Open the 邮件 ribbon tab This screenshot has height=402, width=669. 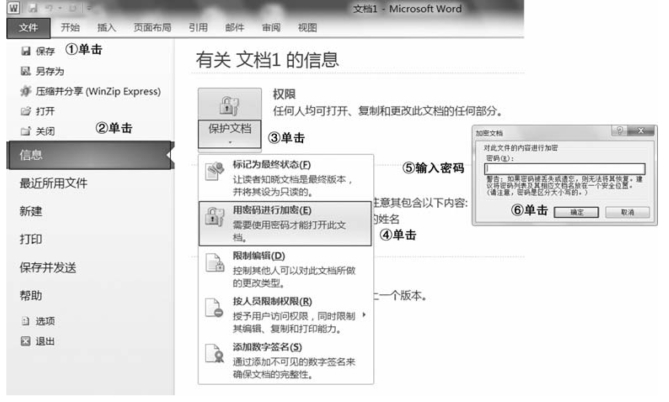[235, 28]
